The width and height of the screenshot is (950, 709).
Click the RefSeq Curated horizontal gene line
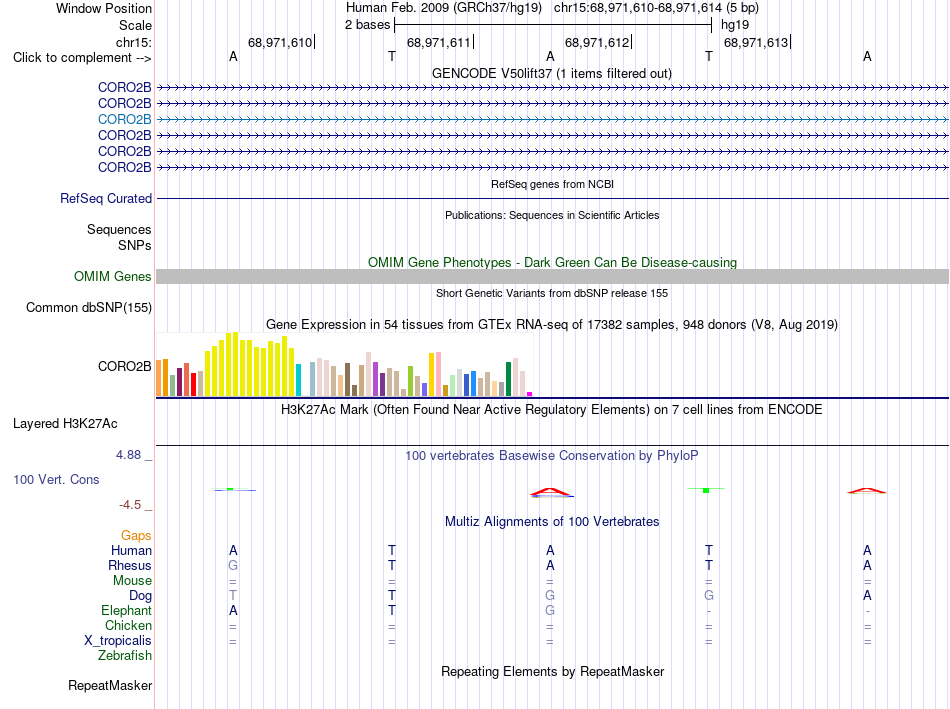point(552,198)
